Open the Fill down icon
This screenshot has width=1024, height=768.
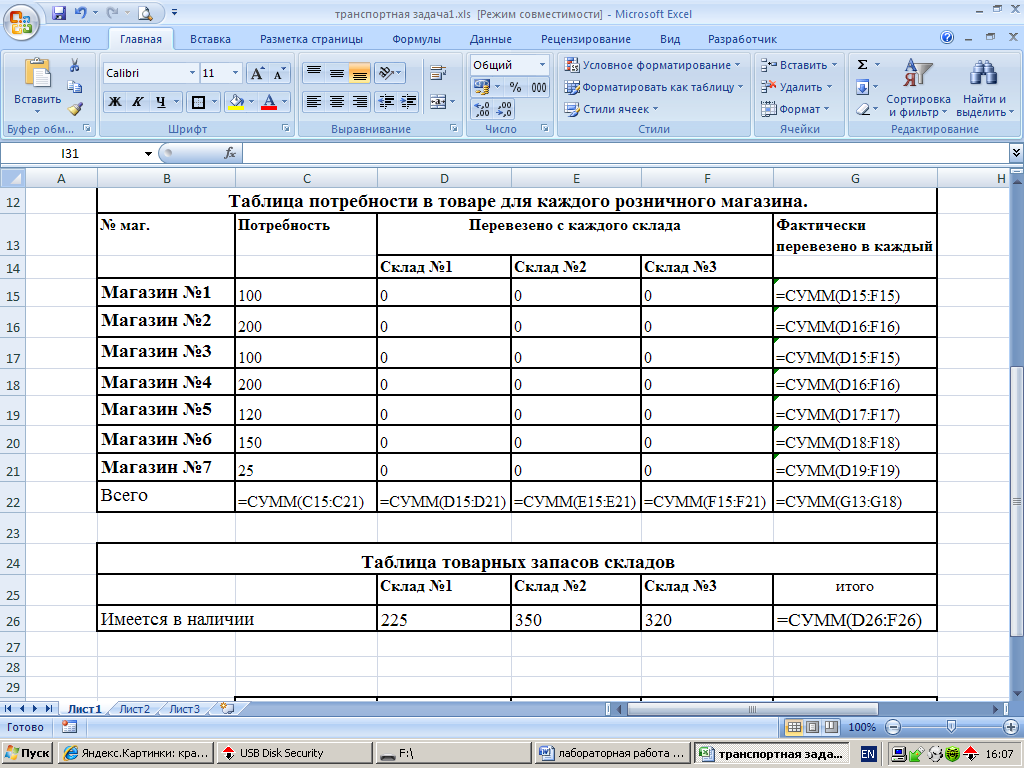862,87
